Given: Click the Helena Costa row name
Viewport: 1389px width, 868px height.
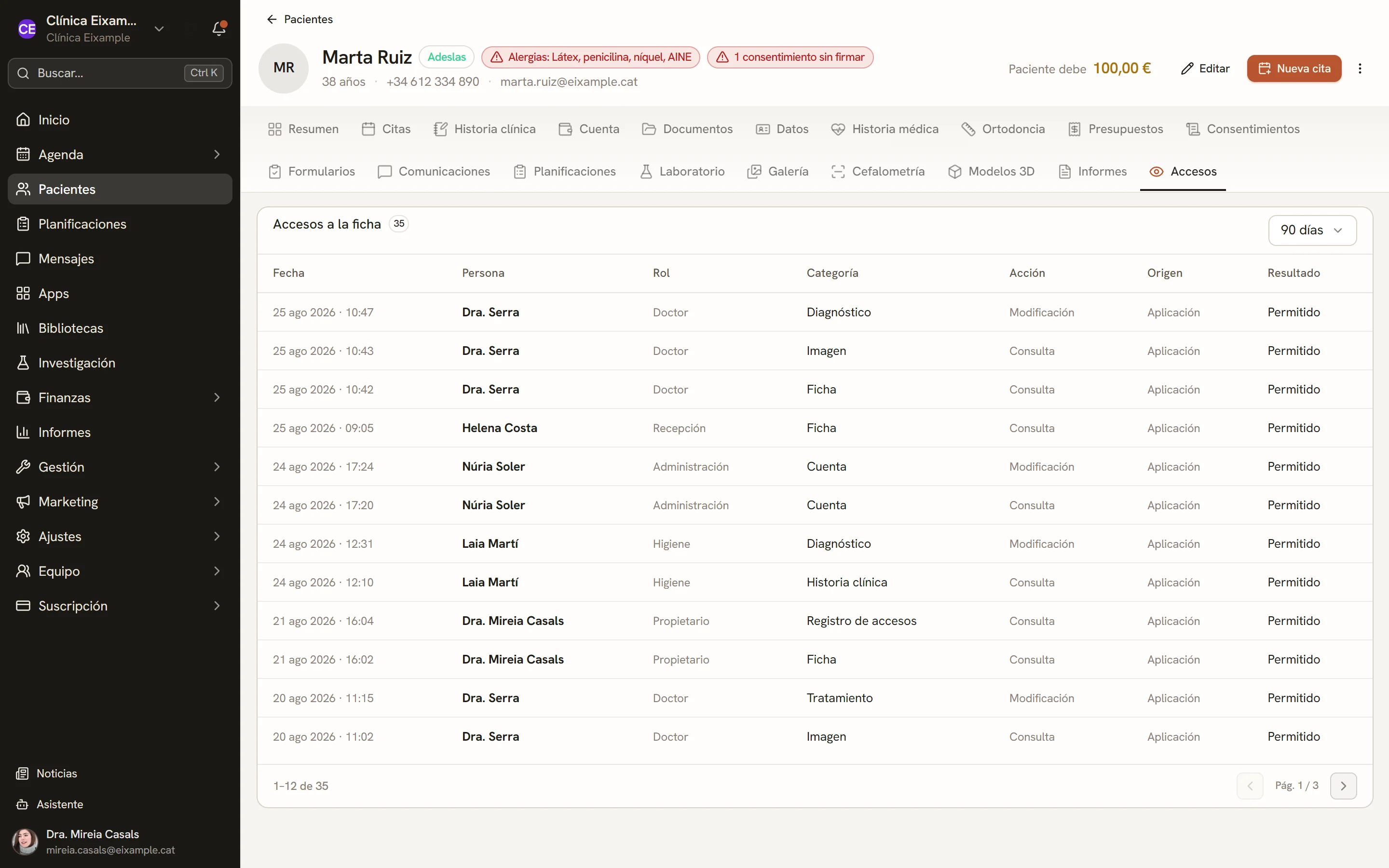Looking at the screenshot, I should coord(499,428).
